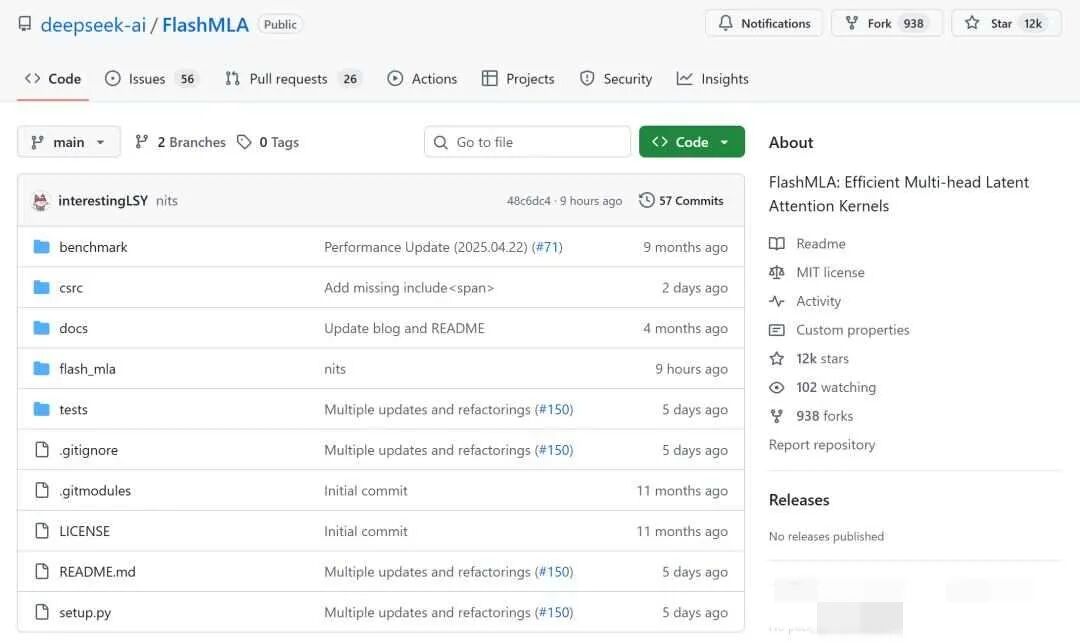Open the Projects tab
Screen dimensions: 1080x643
pyautogui.click(x=517, y=78)
